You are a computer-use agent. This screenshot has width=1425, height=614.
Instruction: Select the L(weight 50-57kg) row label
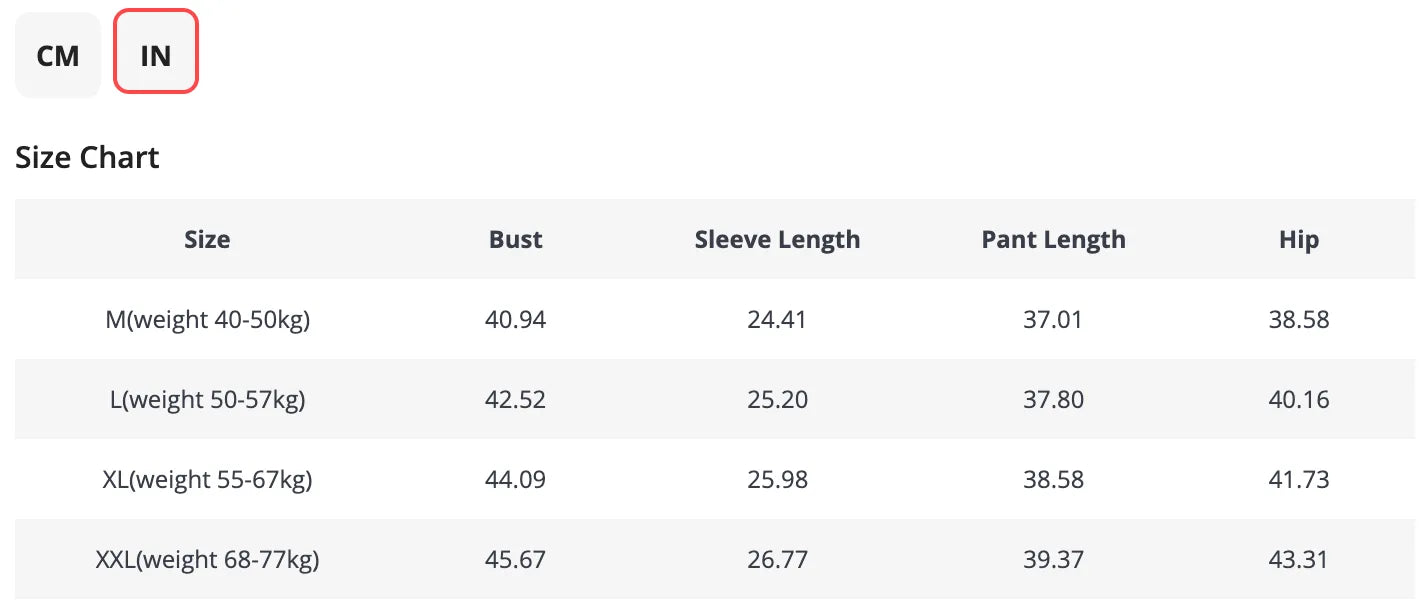[x=207, y=400]
